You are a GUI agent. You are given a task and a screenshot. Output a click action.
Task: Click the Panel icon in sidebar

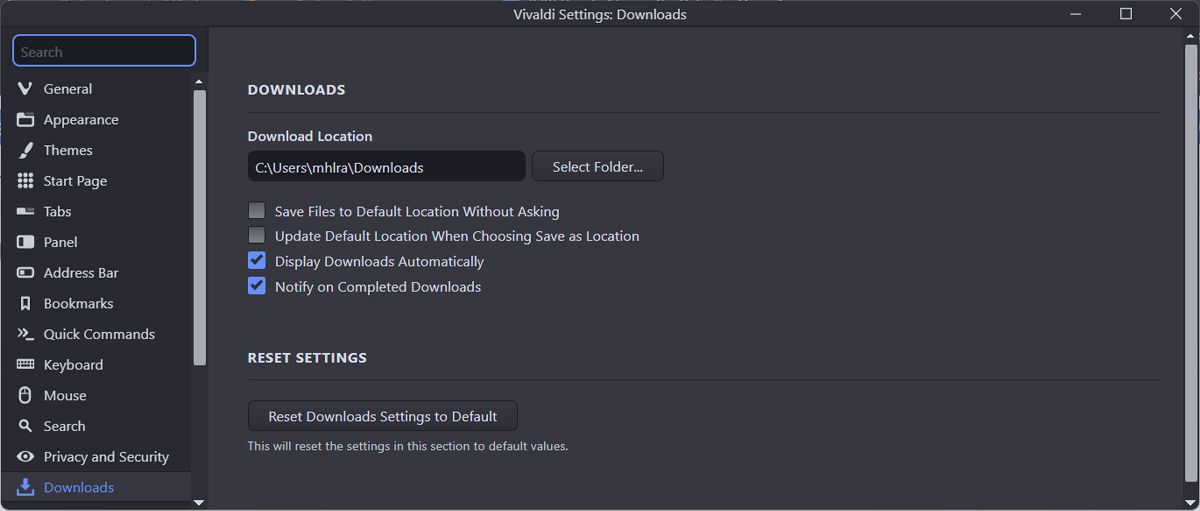(26, 242)
